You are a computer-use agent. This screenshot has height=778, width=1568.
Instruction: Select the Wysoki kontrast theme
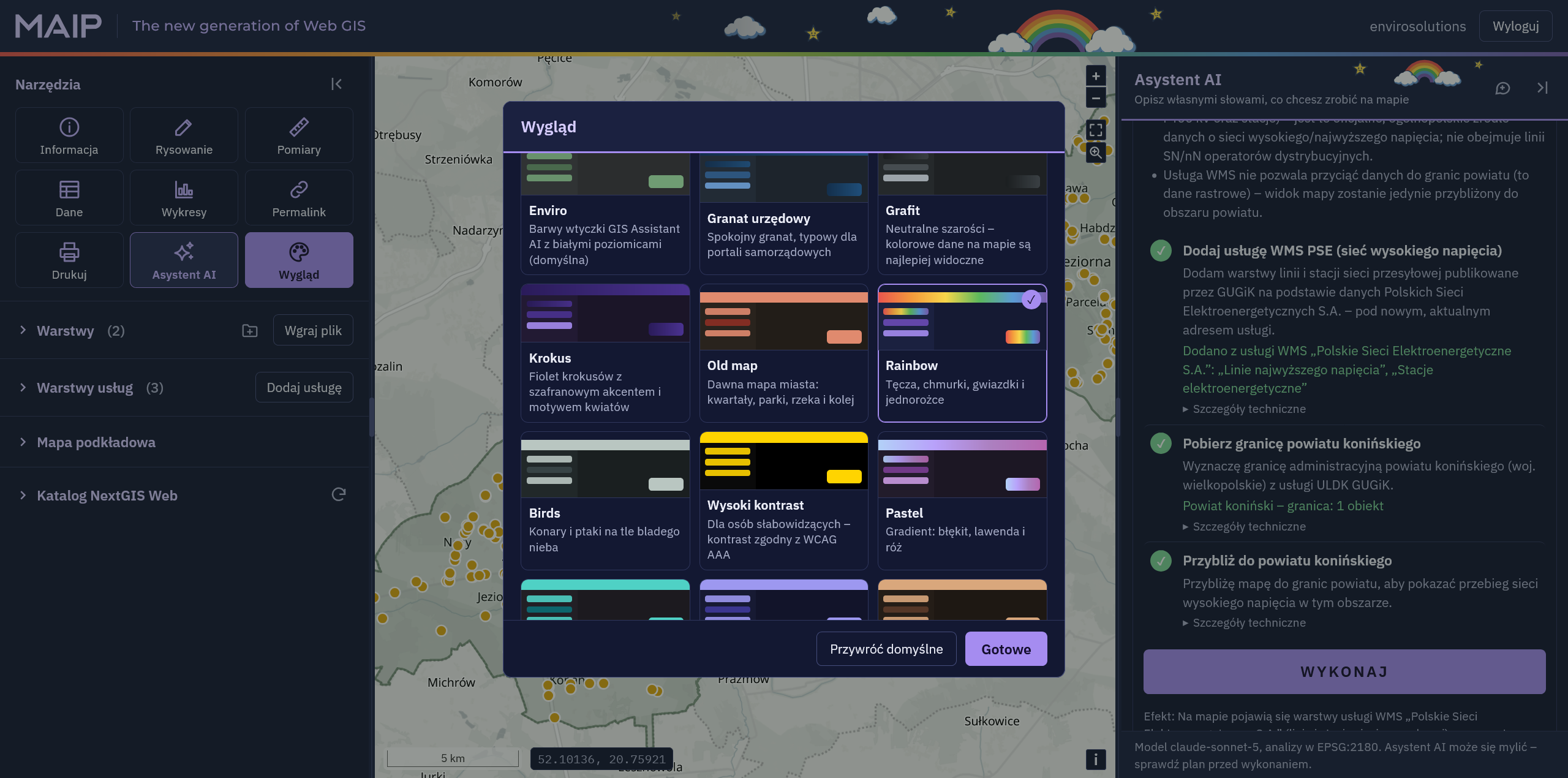point(783,500)
